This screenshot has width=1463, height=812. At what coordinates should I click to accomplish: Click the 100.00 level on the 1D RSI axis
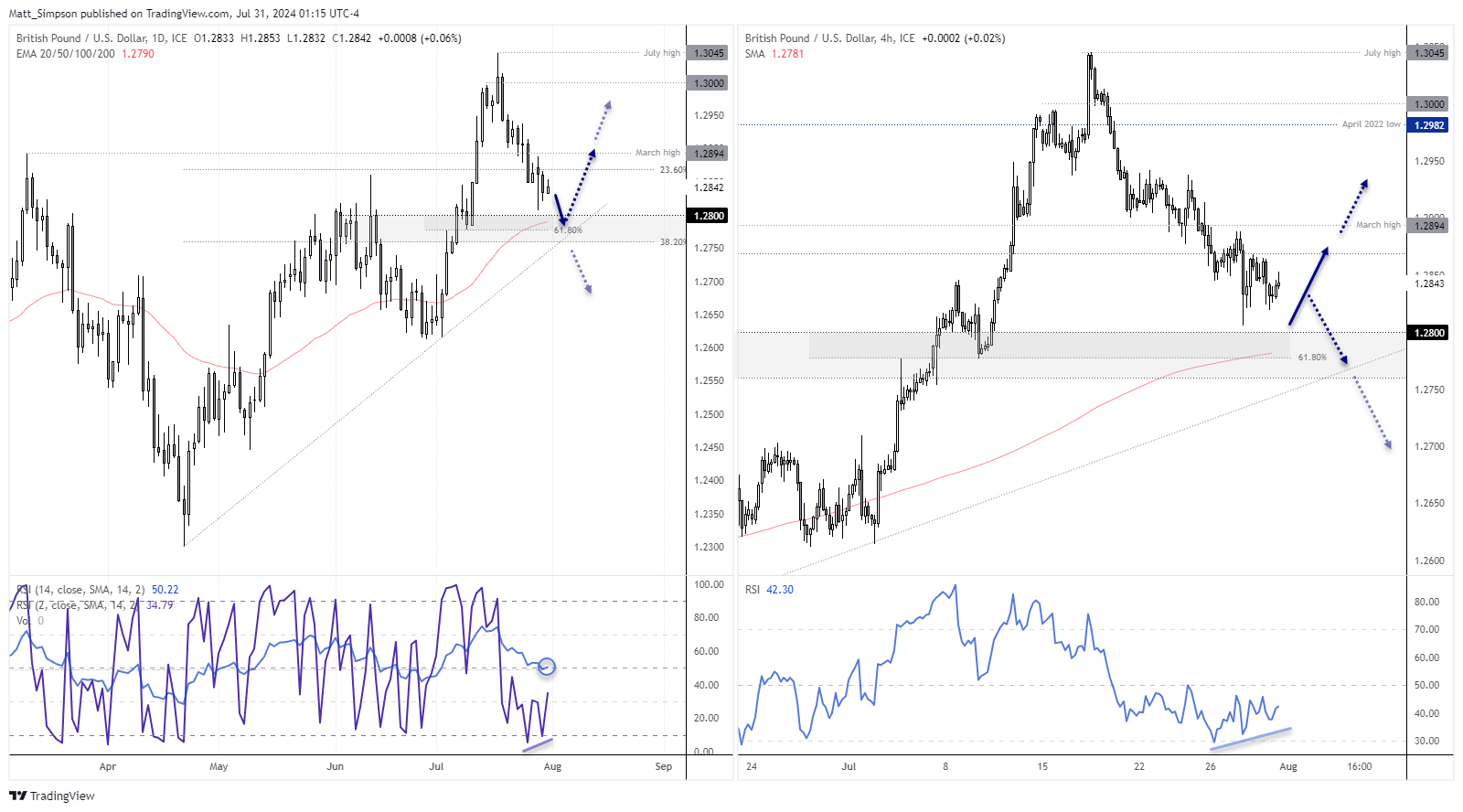[709, 584]
